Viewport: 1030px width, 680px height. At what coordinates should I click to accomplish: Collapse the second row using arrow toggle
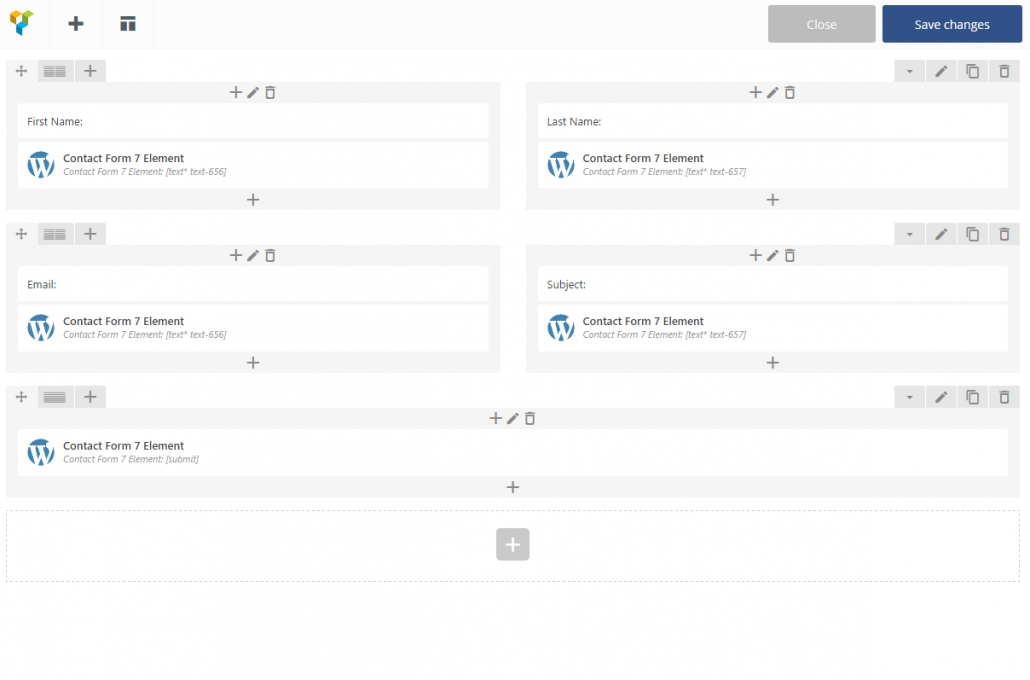click(x=909, y=234)
